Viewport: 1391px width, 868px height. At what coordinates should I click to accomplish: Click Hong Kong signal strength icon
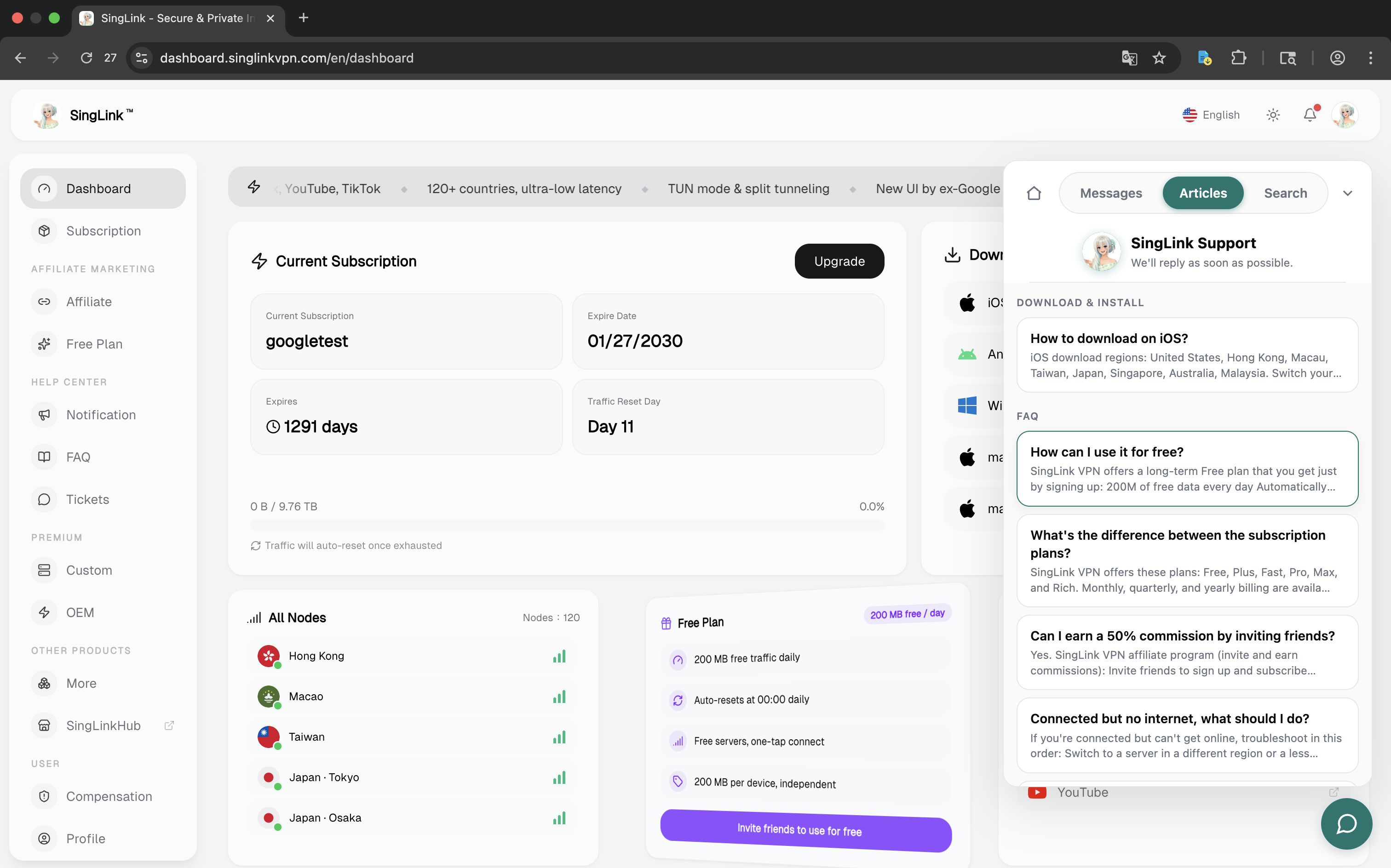tap(559, 656)
